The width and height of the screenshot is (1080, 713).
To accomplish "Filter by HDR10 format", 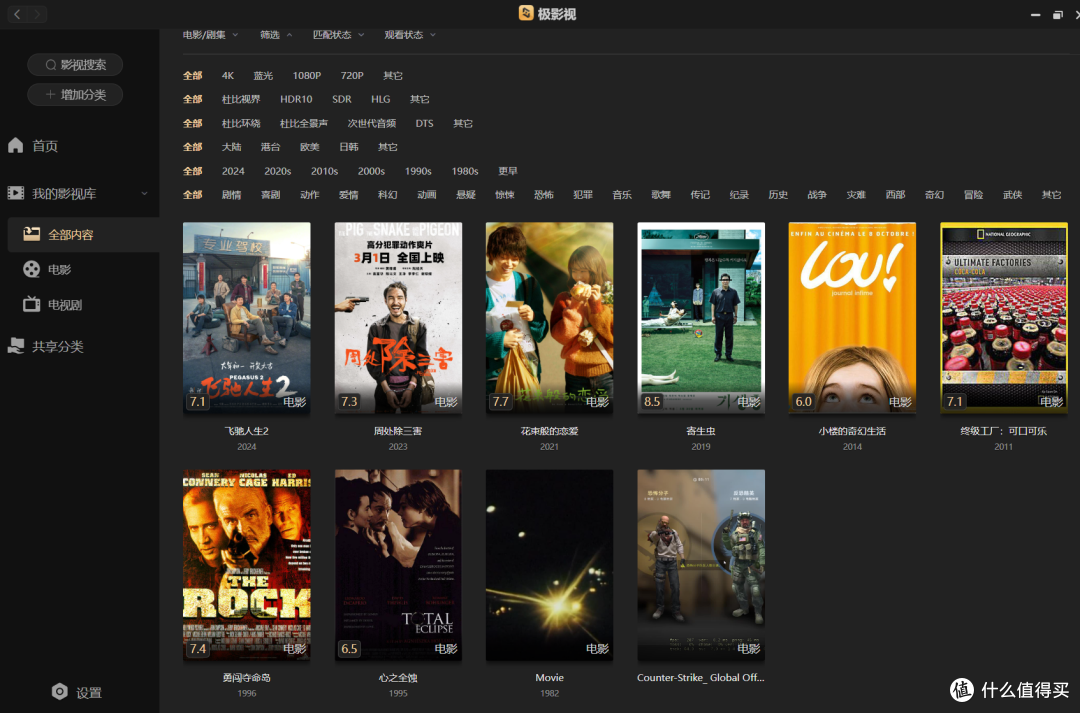I will tap(296, 99).
